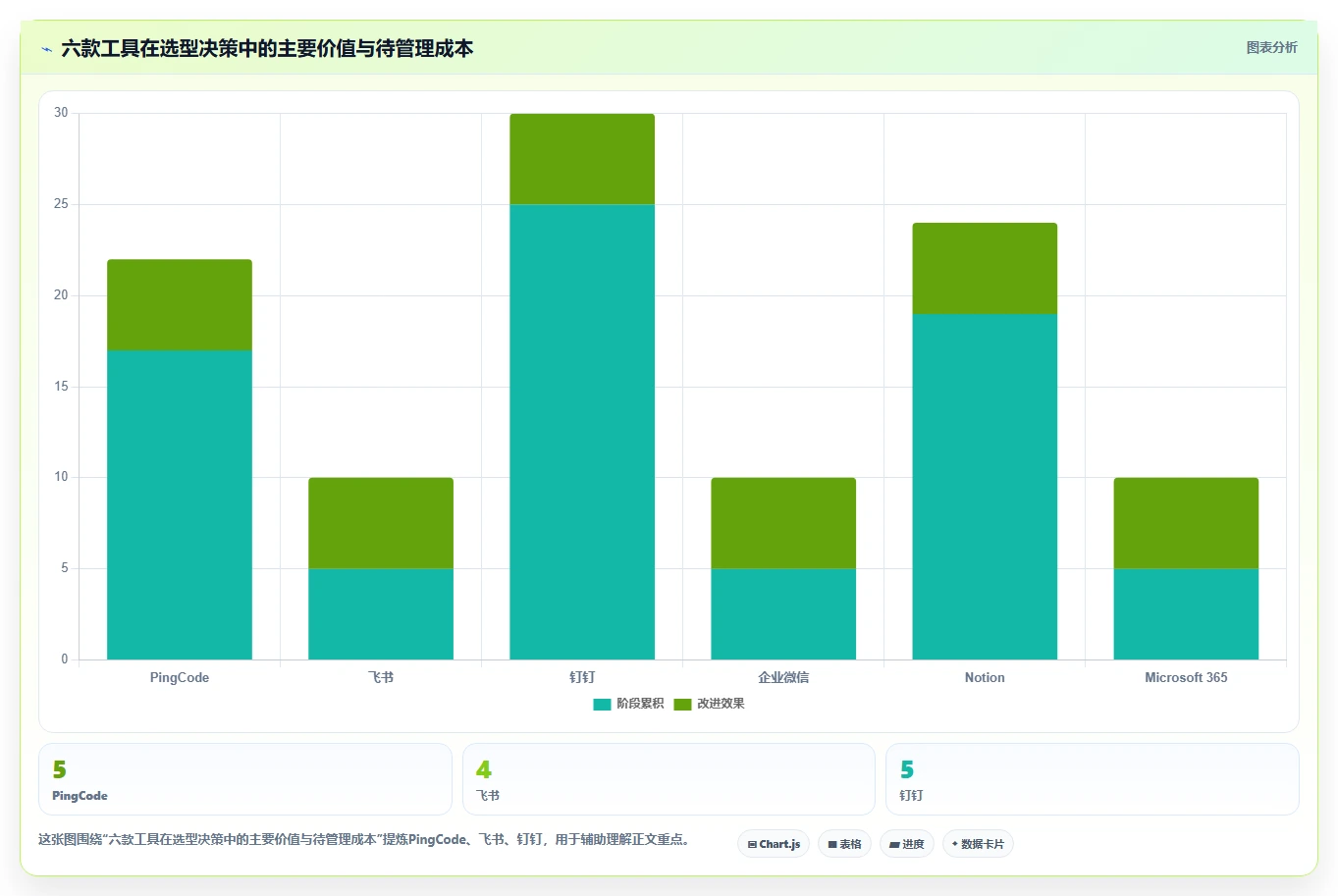1338x896 pixels.
Task: Click the table icon in 表格 chip
Action: point(832,844)
